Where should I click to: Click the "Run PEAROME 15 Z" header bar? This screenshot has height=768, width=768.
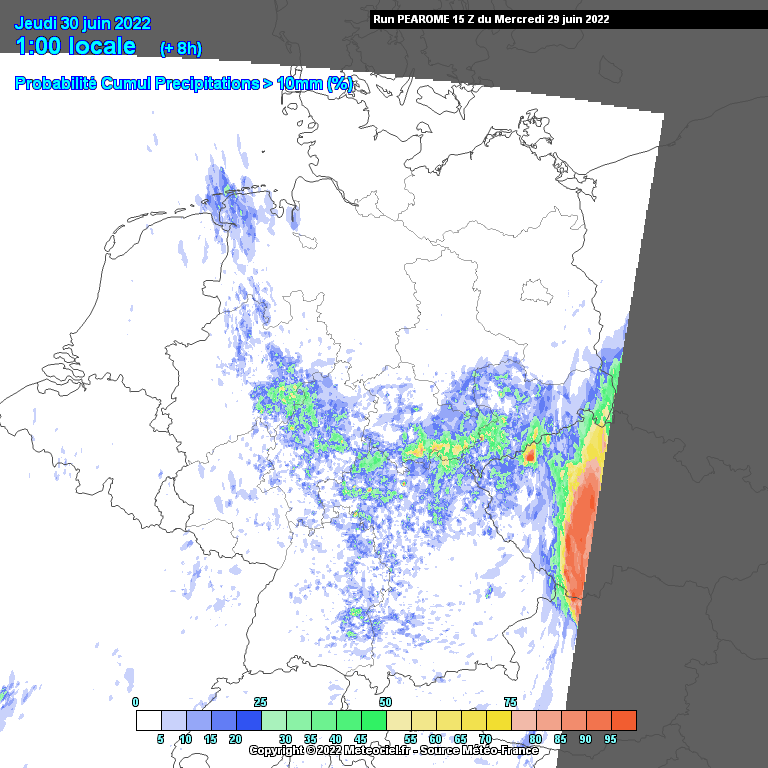[x=490, y=19]
